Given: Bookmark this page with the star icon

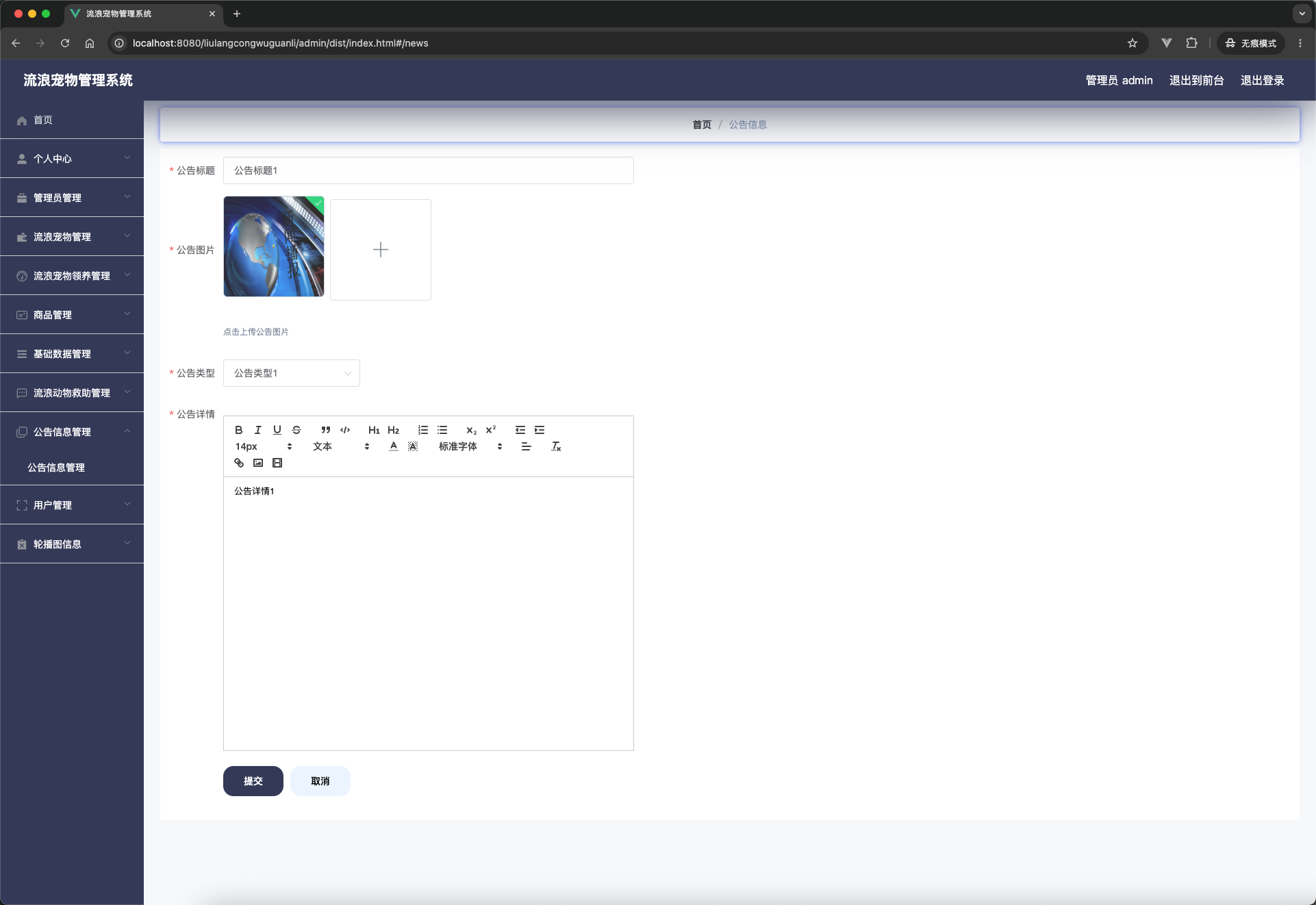Looking at the screenshot, I should (1132, 43).
